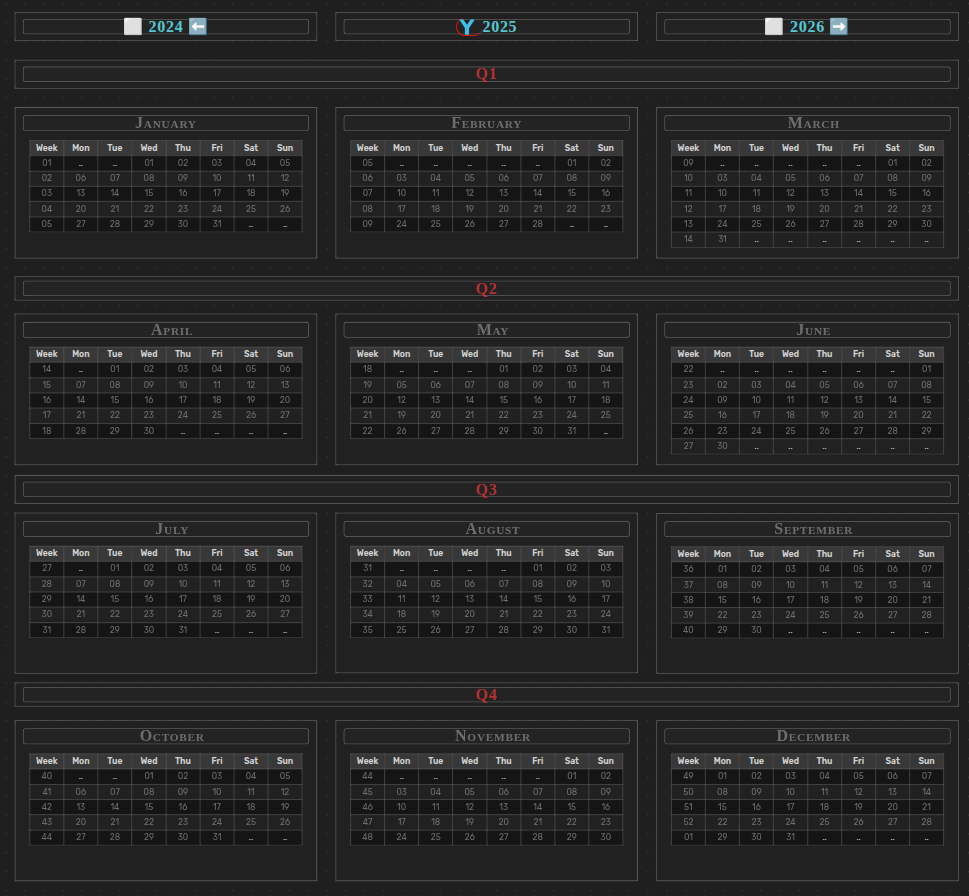The image size is (969, 896).
Task: Click day 30 in the June calendar
Action: 722,446
